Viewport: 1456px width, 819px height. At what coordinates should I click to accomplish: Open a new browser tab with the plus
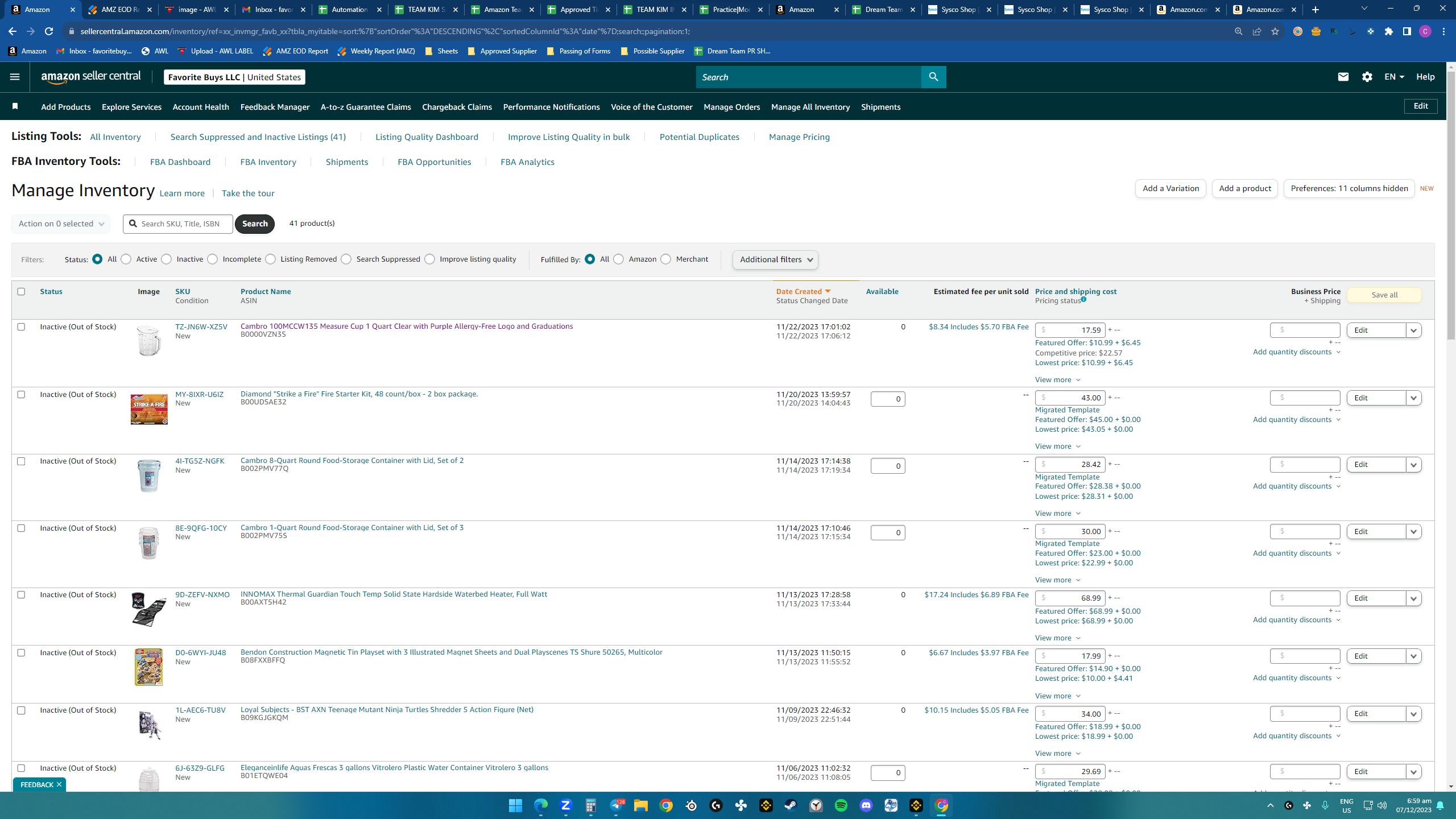point(1315,10)
